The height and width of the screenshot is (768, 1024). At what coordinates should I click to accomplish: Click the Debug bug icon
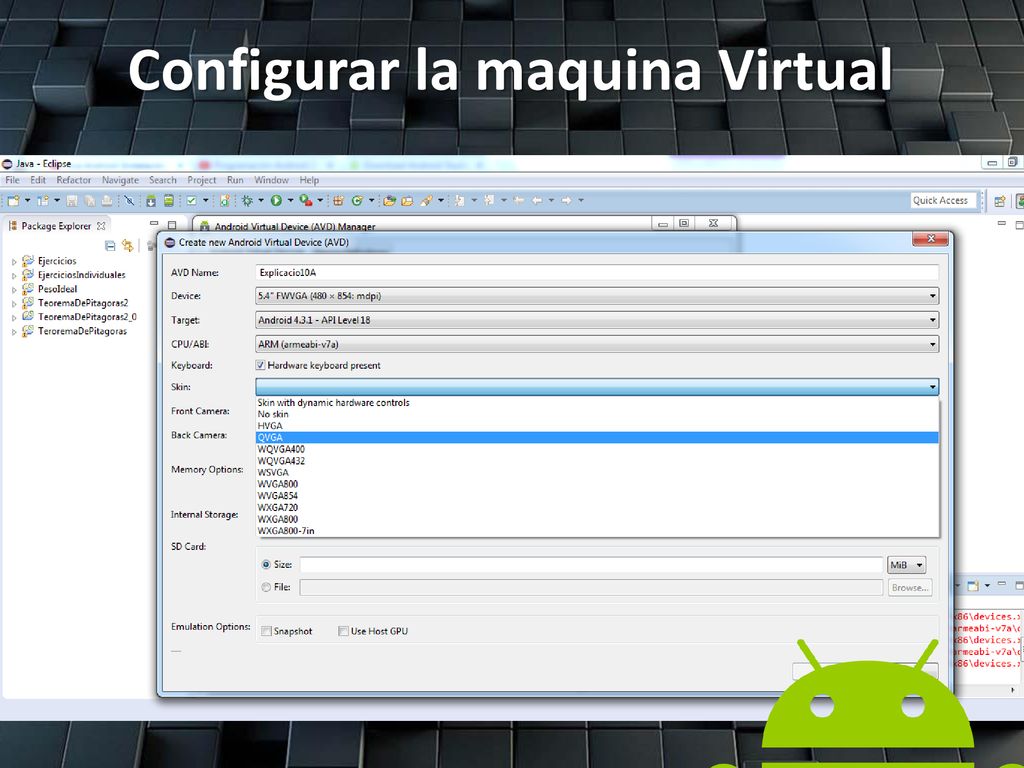pyautogui.click(x=247, y=200)
